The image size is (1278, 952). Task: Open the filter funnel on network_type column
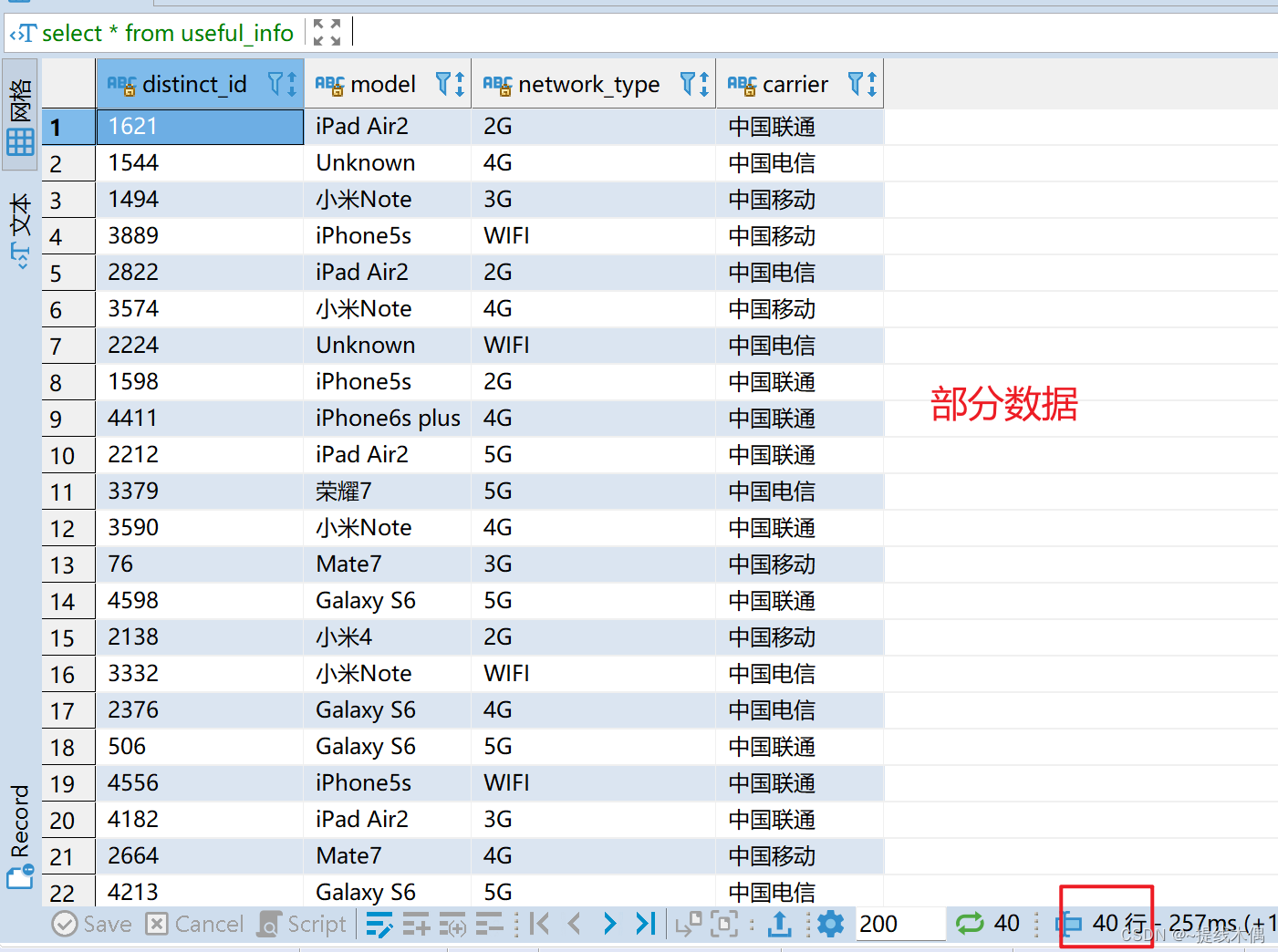[x=689, y=84]
